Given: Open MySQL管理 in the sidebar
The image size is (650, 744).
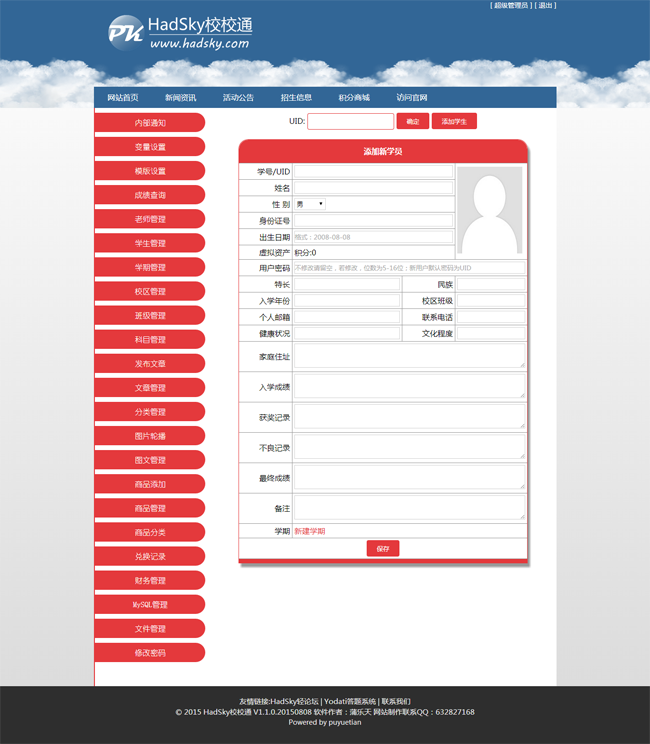Looking at the screenshot, I should pyautogui.click(x=150, y=604).
